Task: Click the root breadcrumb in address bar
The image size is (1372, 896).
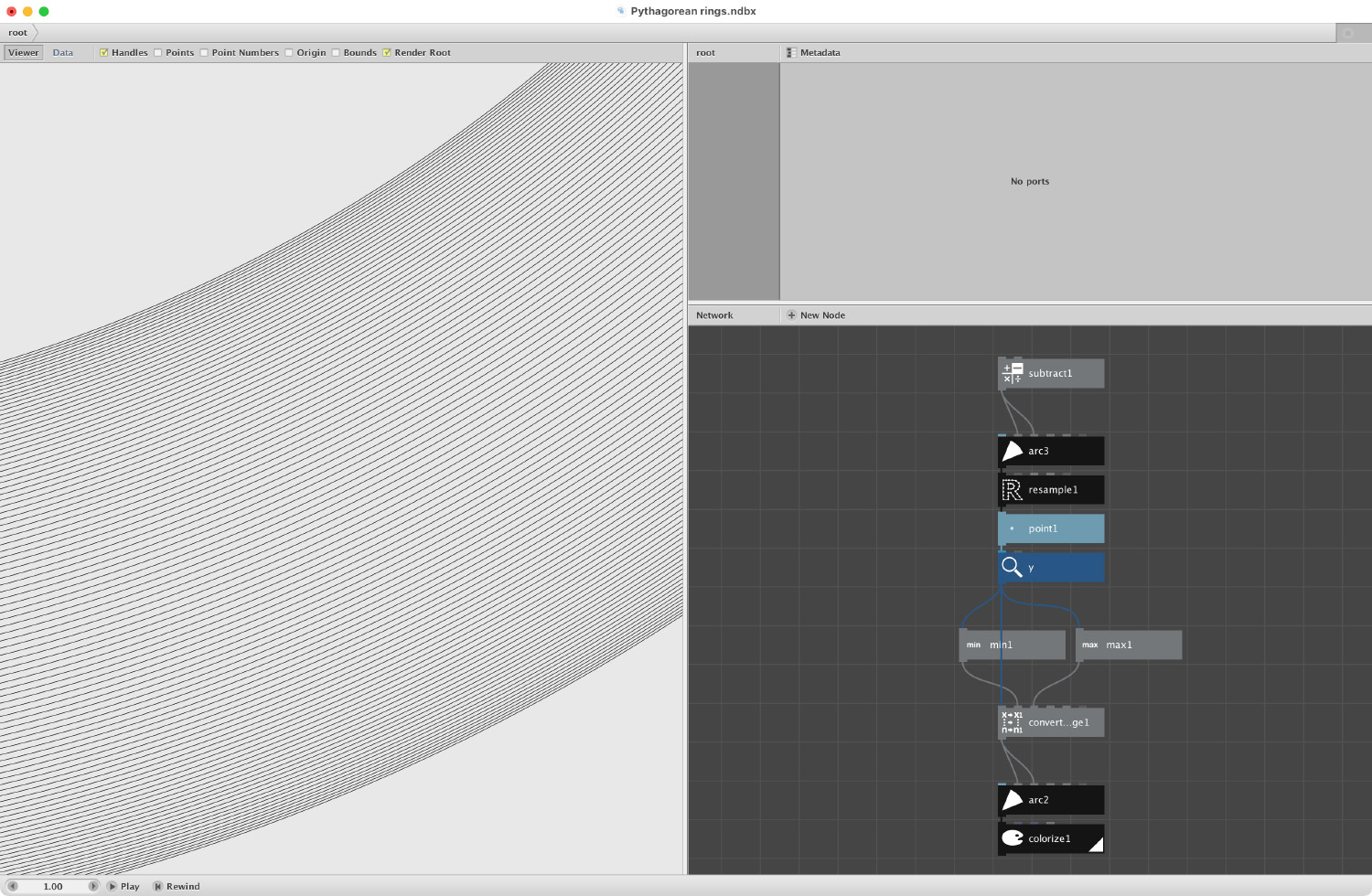Action: point(18,33)
